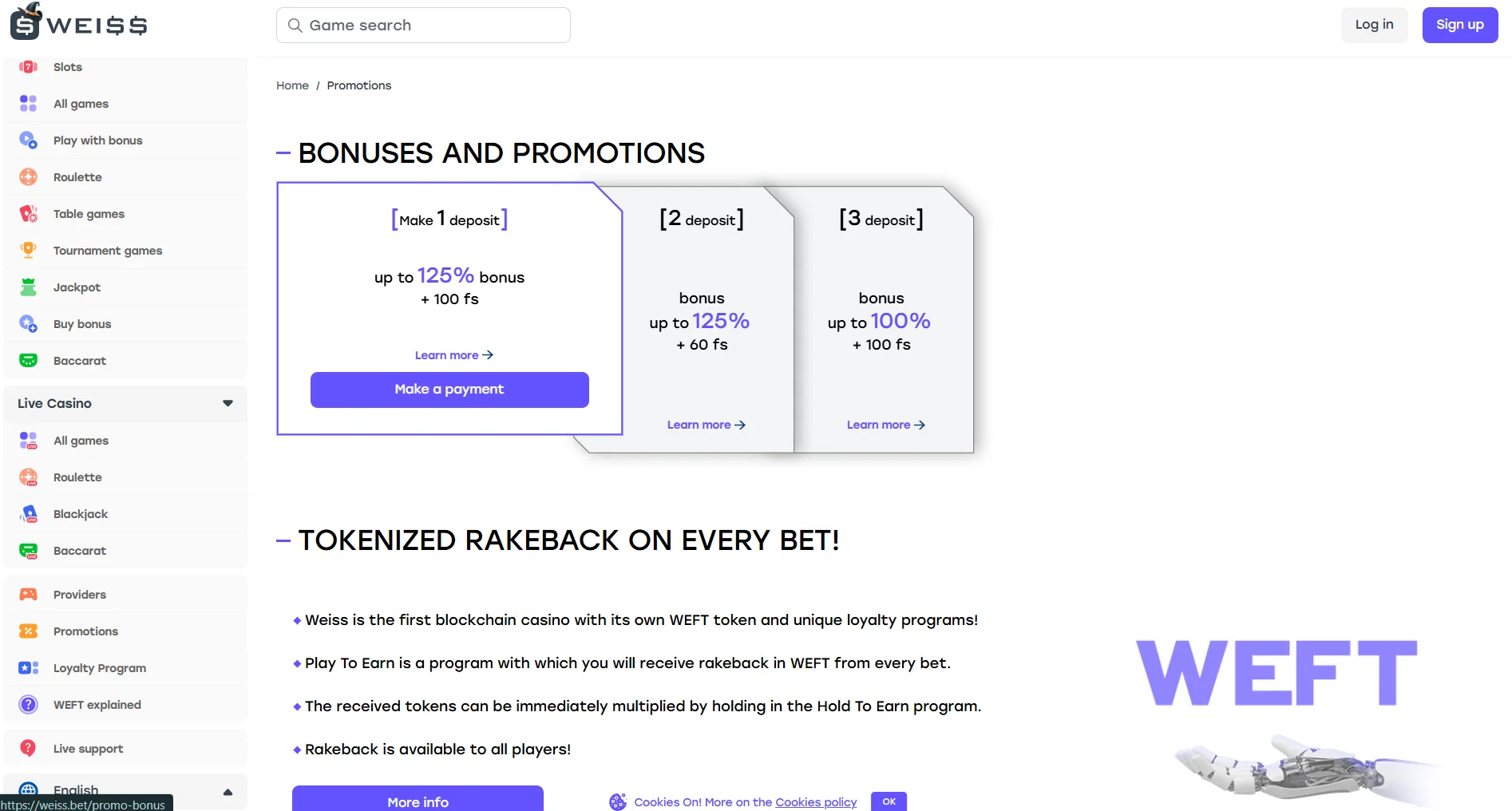Click the Roulette wheel icon under Slots
The width and height of the screenshot is (1512, 811).
pos(29,177)
